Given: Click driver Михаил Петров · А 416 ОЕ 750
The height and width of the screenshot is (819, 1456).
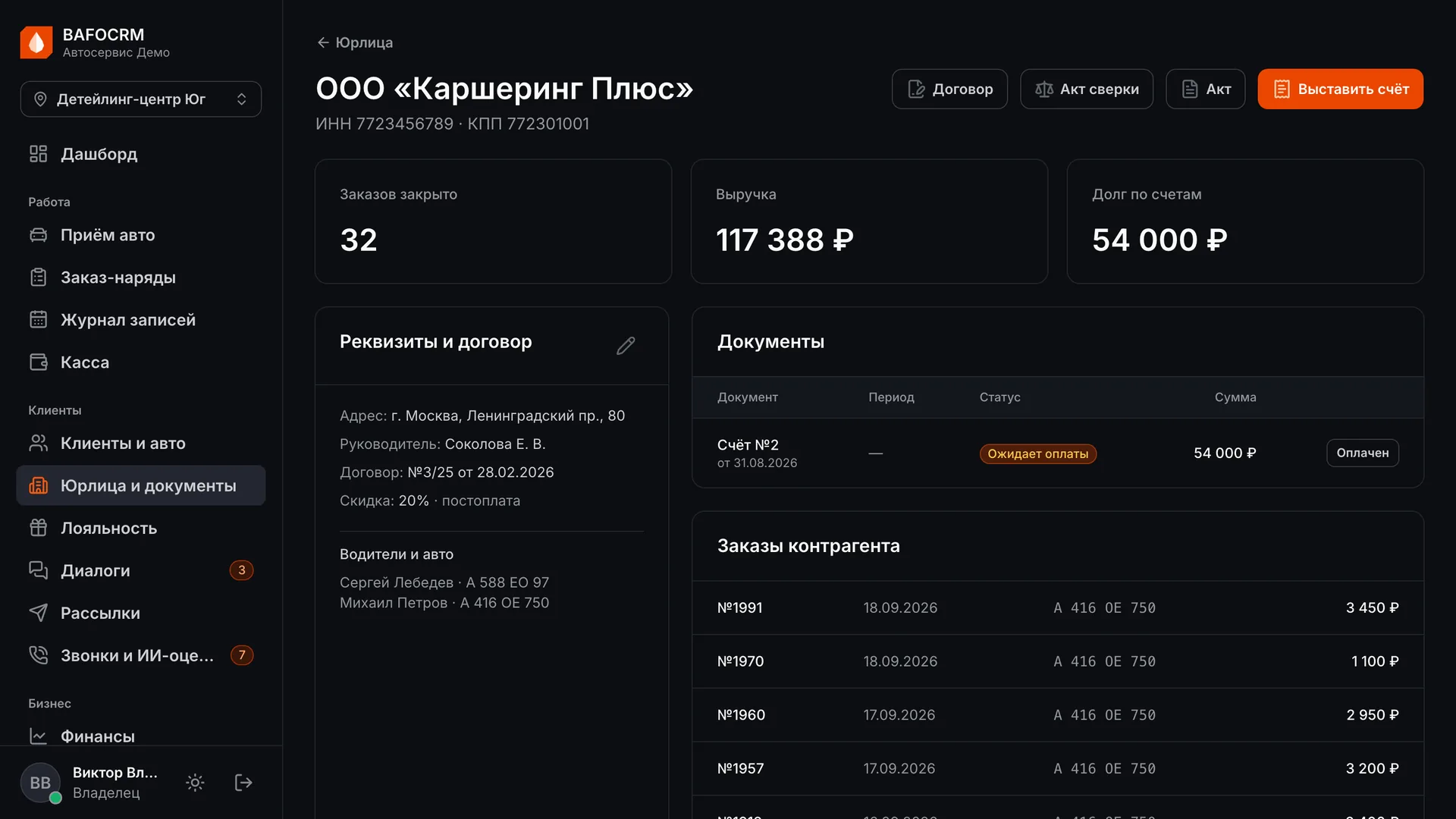Looking at the screenshot, I should (x=444, y=603).
